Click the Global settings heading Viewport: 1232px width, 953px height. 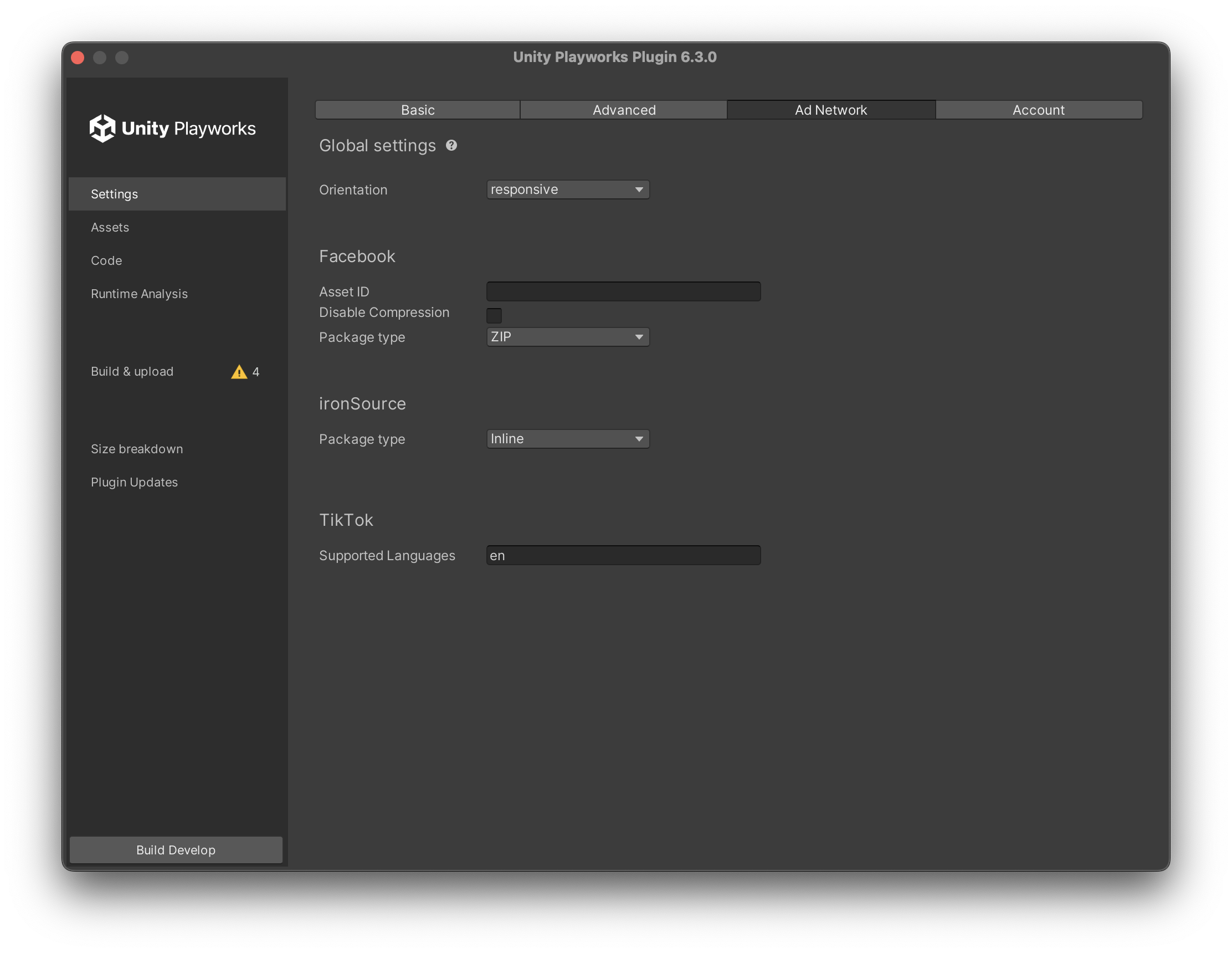(x=377, y=146)
